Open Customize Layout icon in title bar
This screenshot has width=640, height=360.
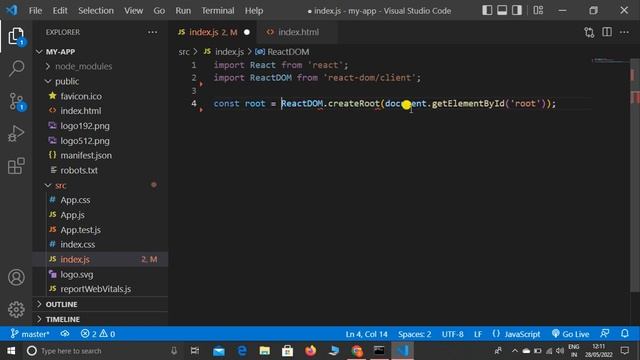tap(538, 10)
